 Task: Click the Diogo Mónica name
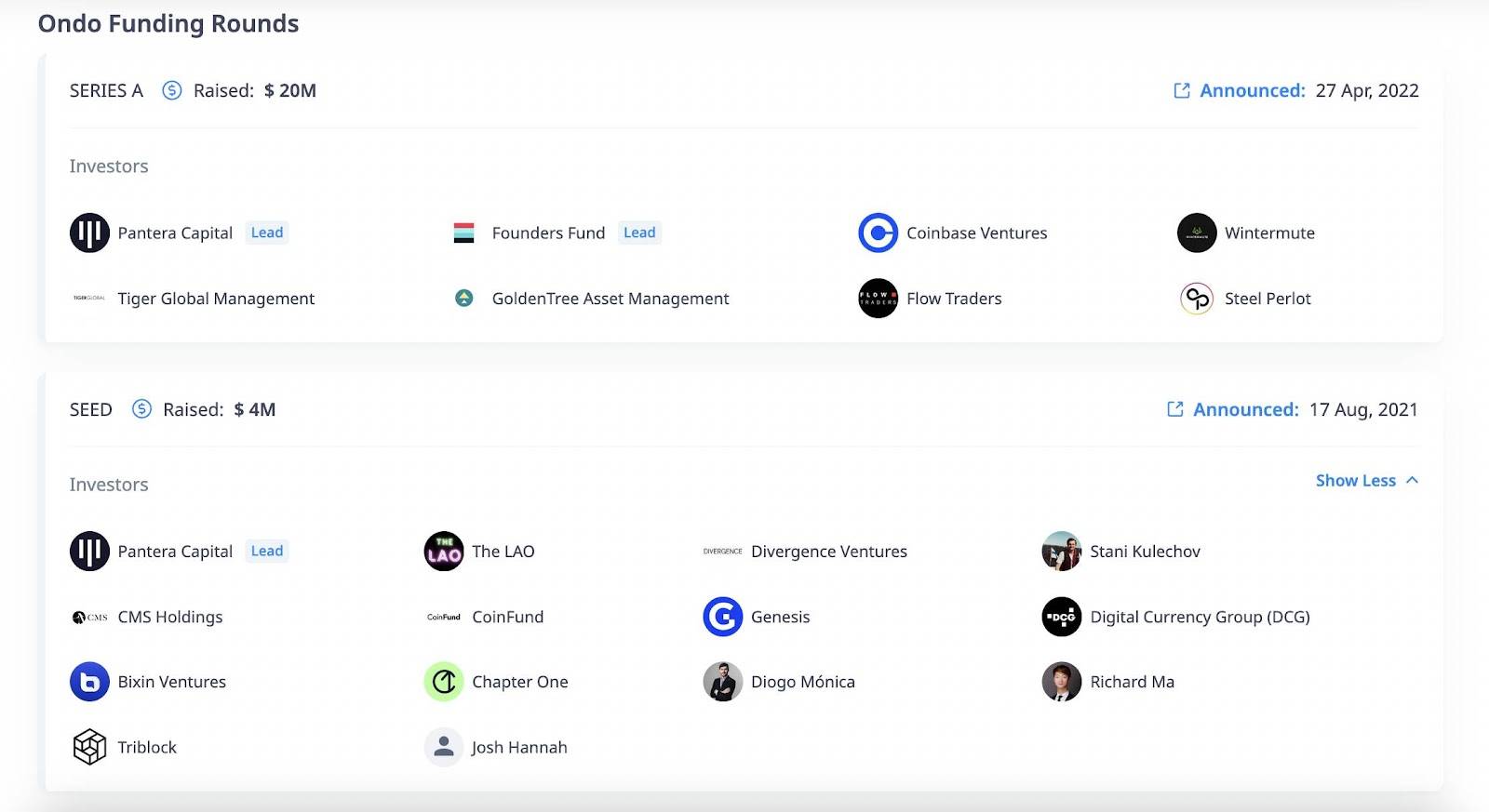[x=803, y=682]
